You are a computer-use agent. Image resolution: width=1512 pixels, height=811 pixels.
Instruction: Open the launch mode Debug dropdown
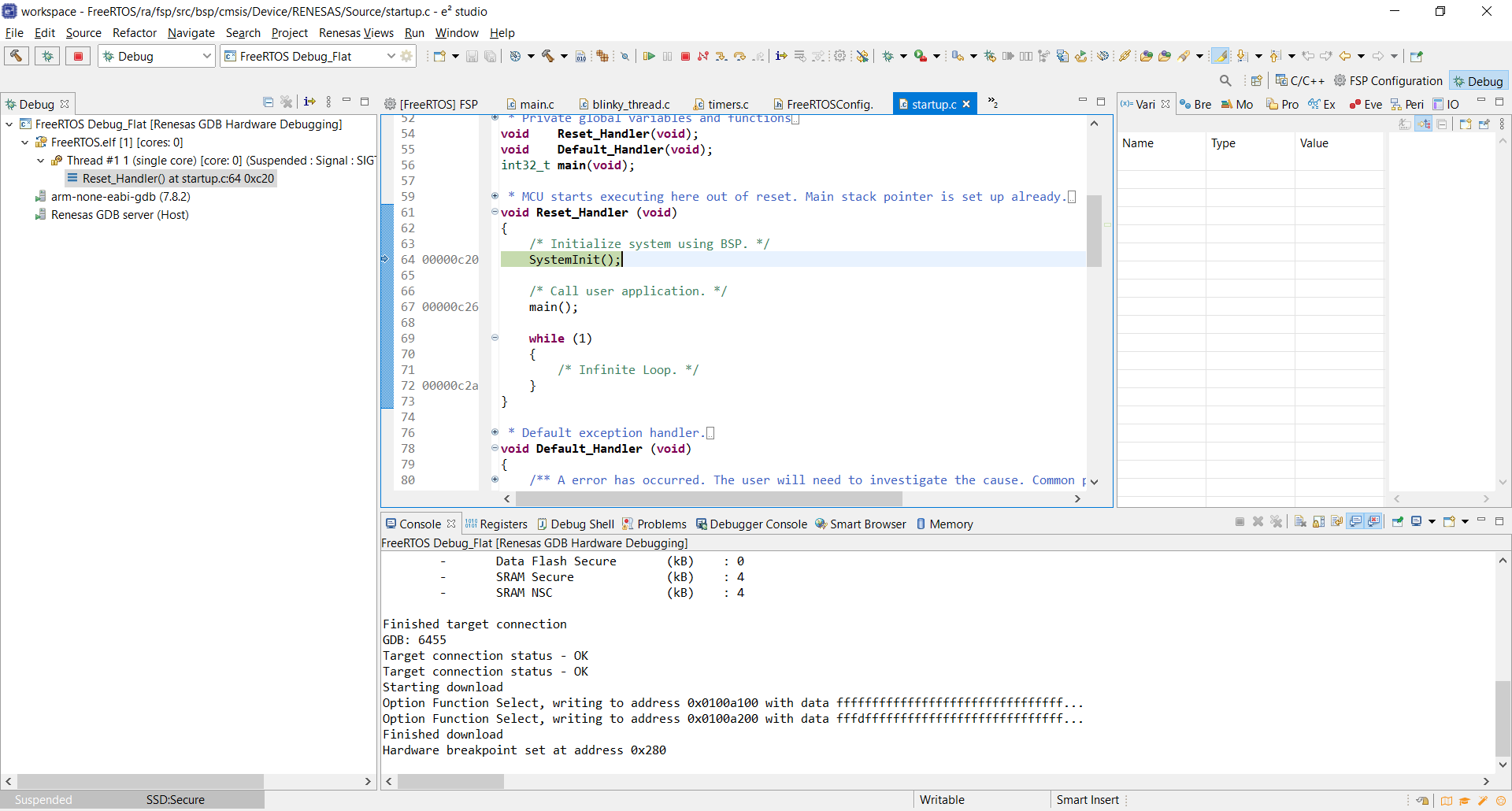[x=157, y=56]
